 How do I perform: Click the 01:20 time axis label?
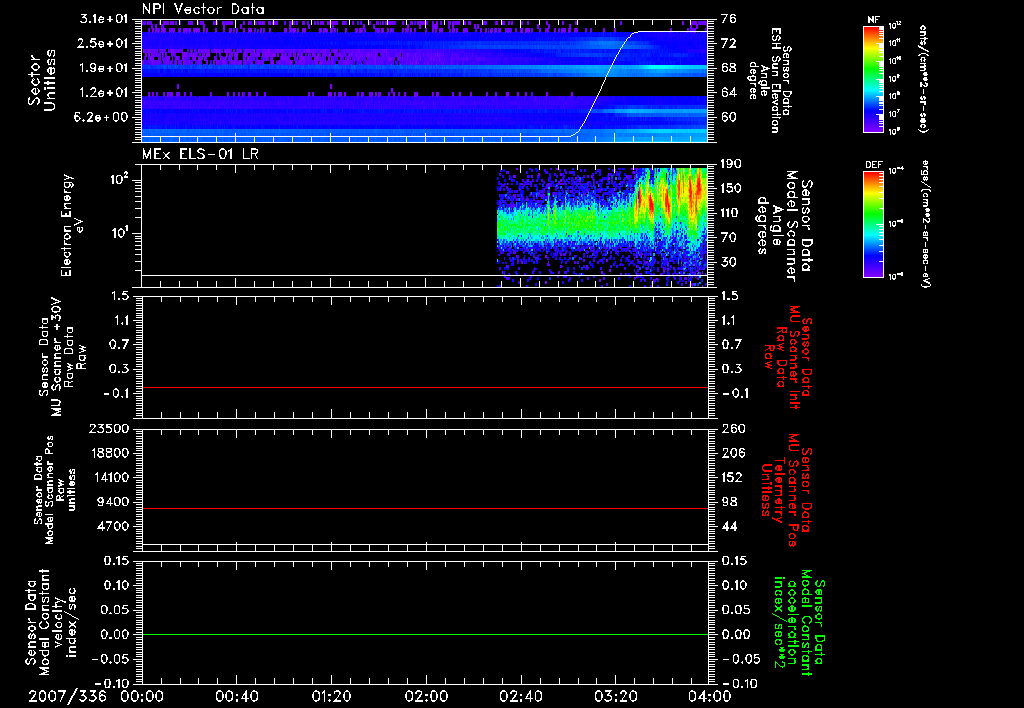tap(331, 696)
